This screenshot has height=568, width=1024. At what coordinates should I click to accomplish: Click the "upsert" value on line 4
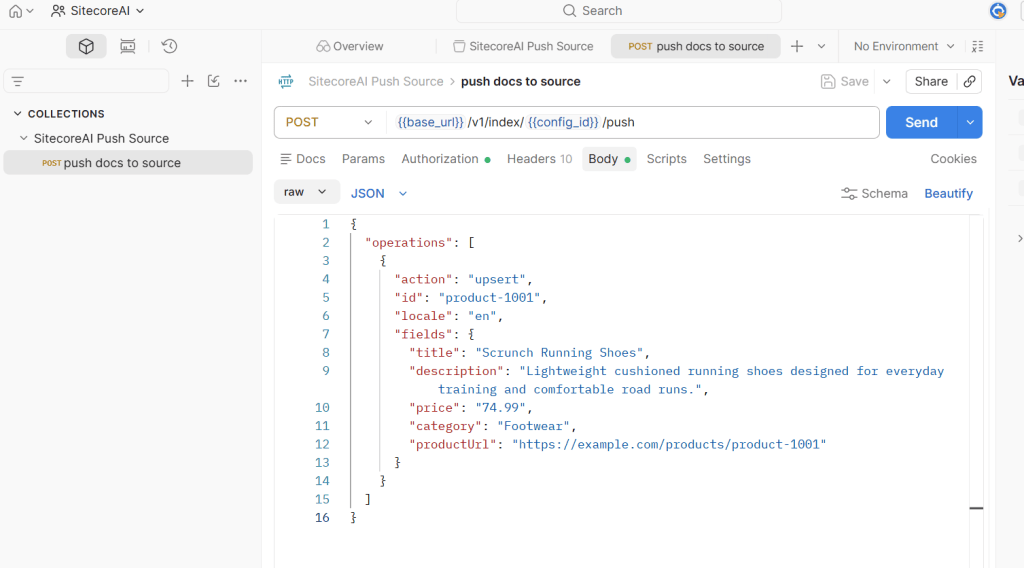pos(497,279)
